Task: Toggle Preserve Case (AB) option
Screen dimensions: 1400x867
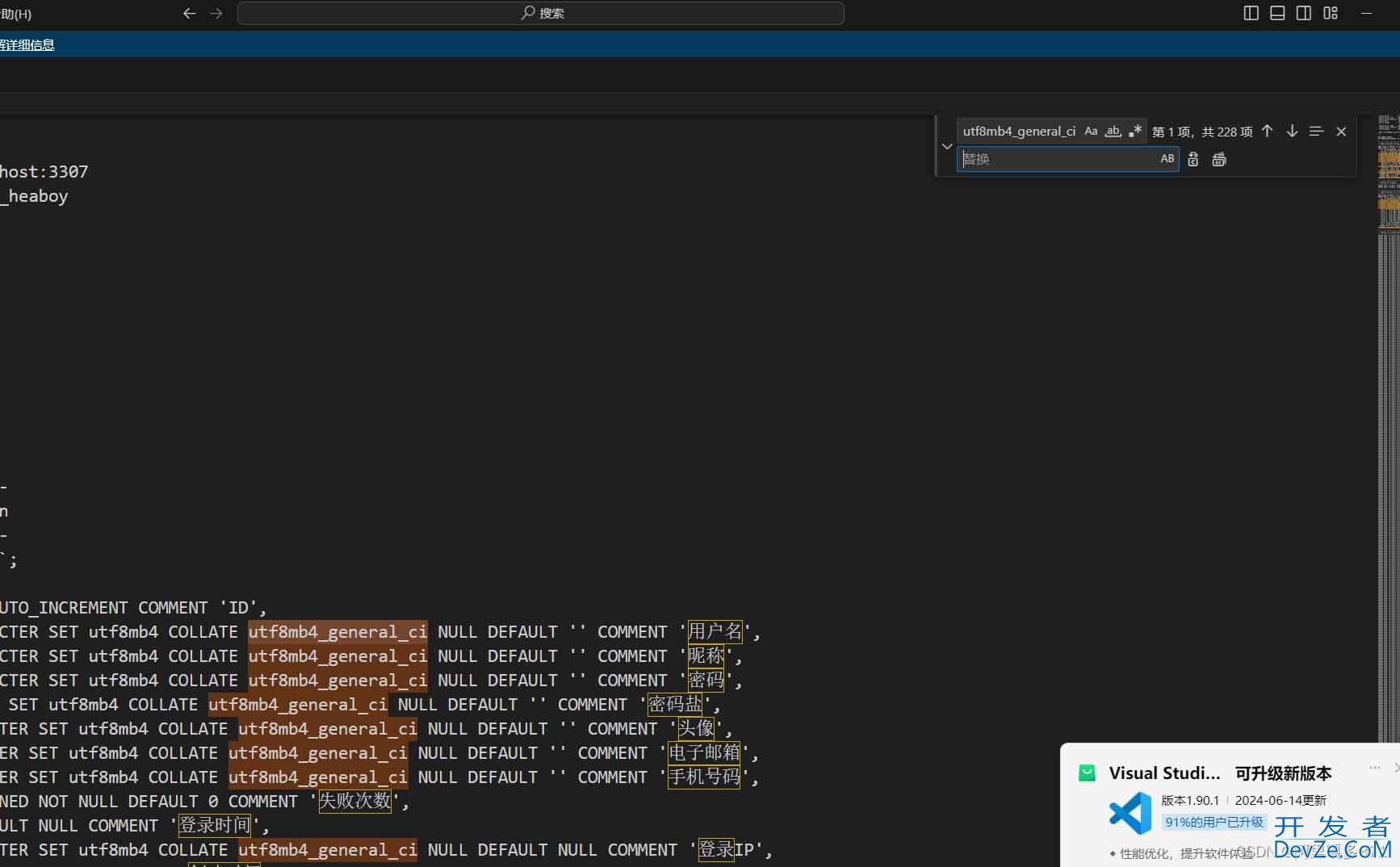Action: tap(1167, 159)
